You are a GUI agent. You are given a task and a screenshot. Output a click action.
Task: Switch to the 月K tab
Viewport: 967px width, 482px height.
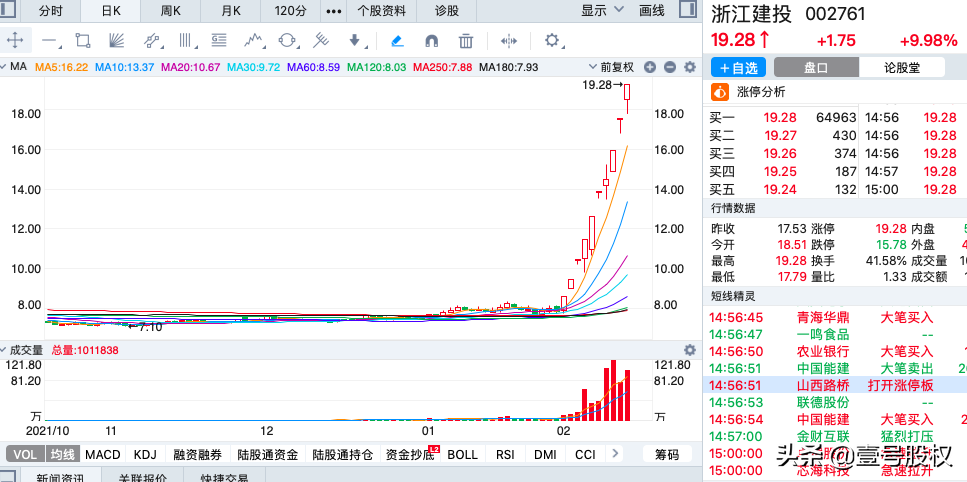tap(231, 10)
